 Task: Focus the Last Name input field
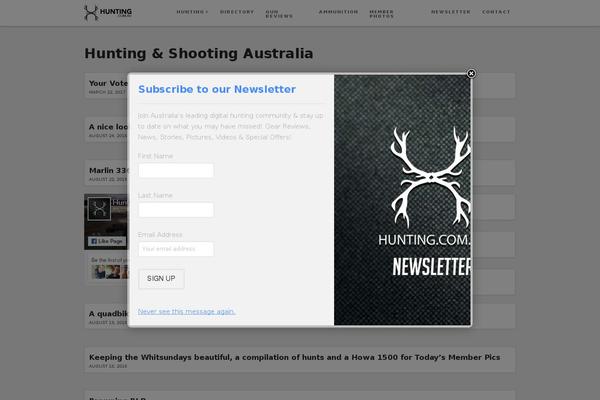[176, 210]
